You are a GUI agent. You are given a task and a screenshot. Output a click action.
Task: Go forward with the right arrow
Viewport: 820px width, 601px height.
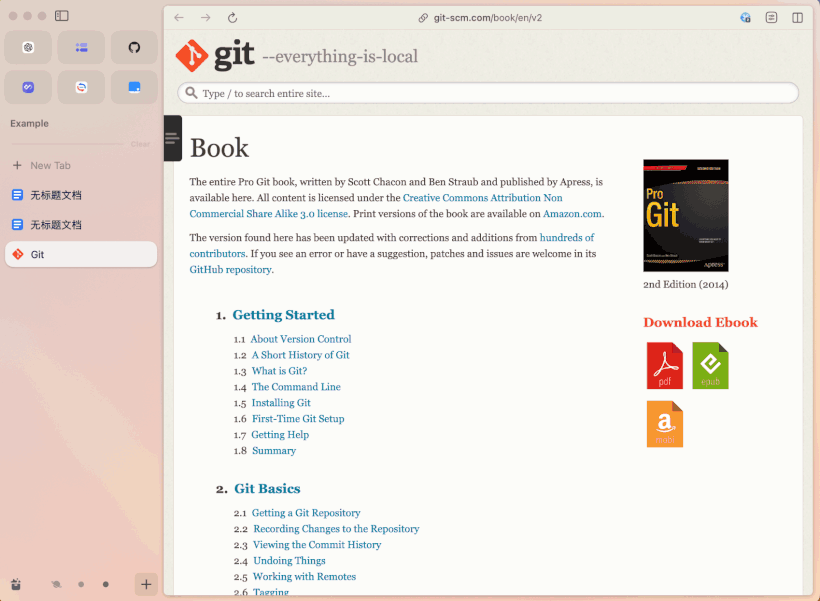coord(206,18)
